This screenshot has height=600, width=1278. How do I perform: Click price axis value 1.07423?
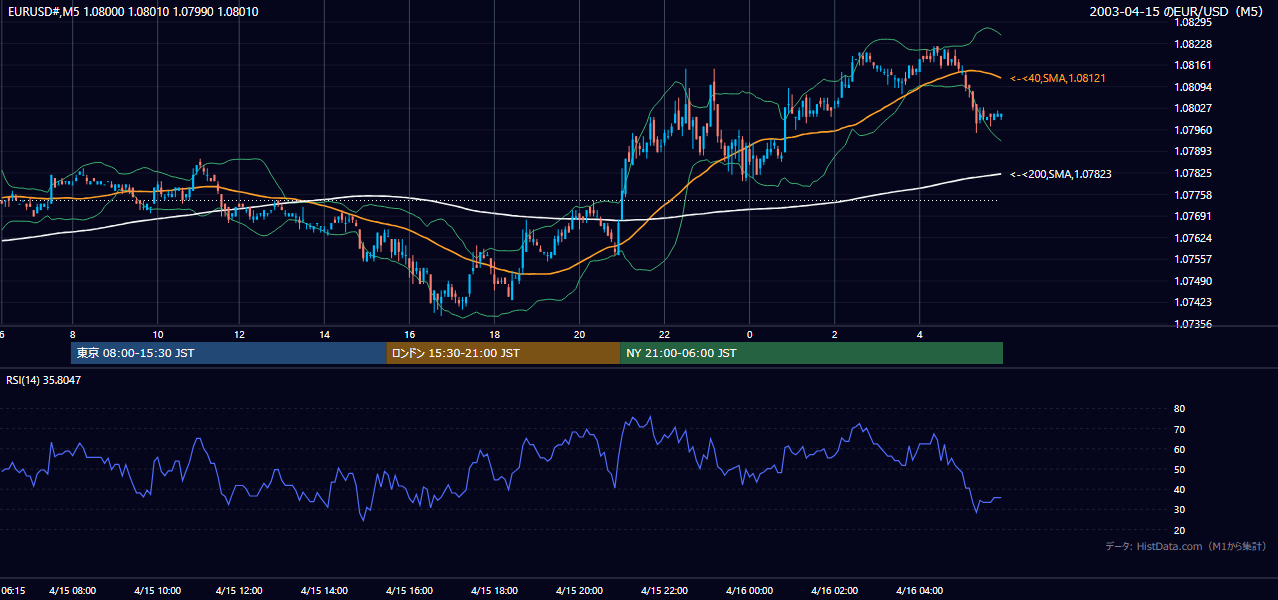coord(1193,302)
